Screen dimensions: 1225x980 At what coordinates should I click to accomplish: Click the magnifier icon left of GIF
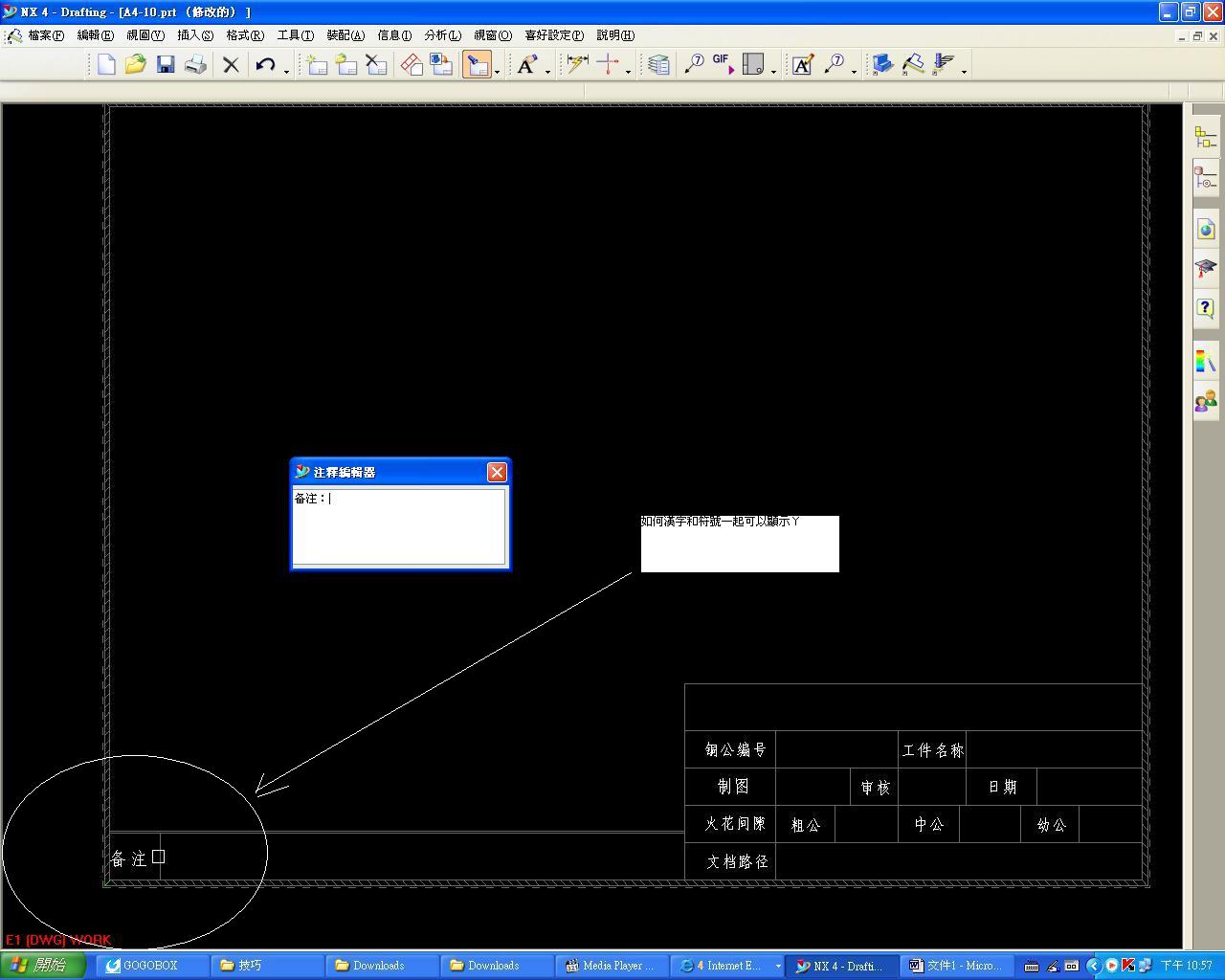pos(694,64)
